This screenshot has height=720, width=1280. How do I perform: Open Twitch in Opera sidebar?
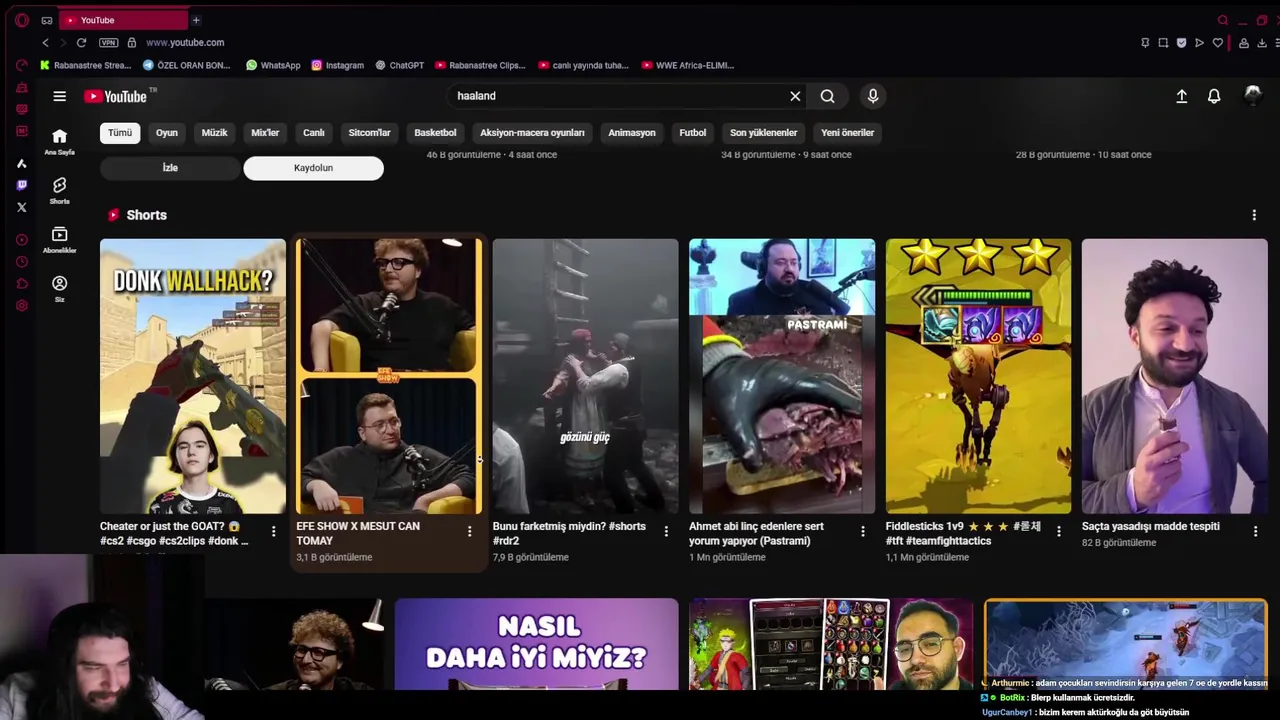[x=22, y=185]
